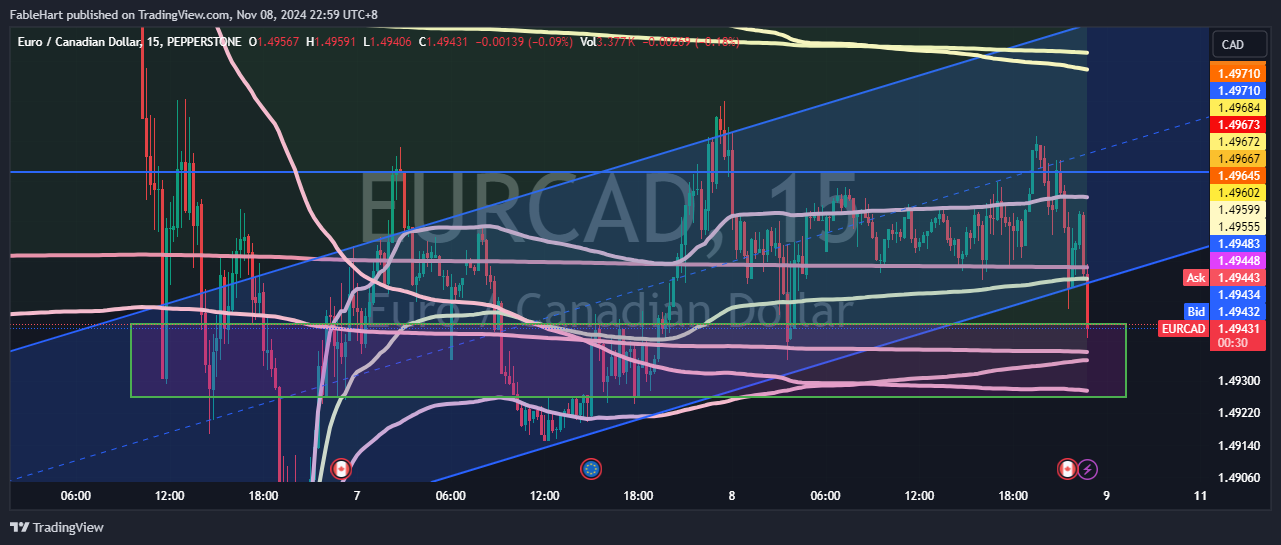Click the 1.49599 price label
This screenshot has height=545, width=1281.
[x=1240, y=209]
